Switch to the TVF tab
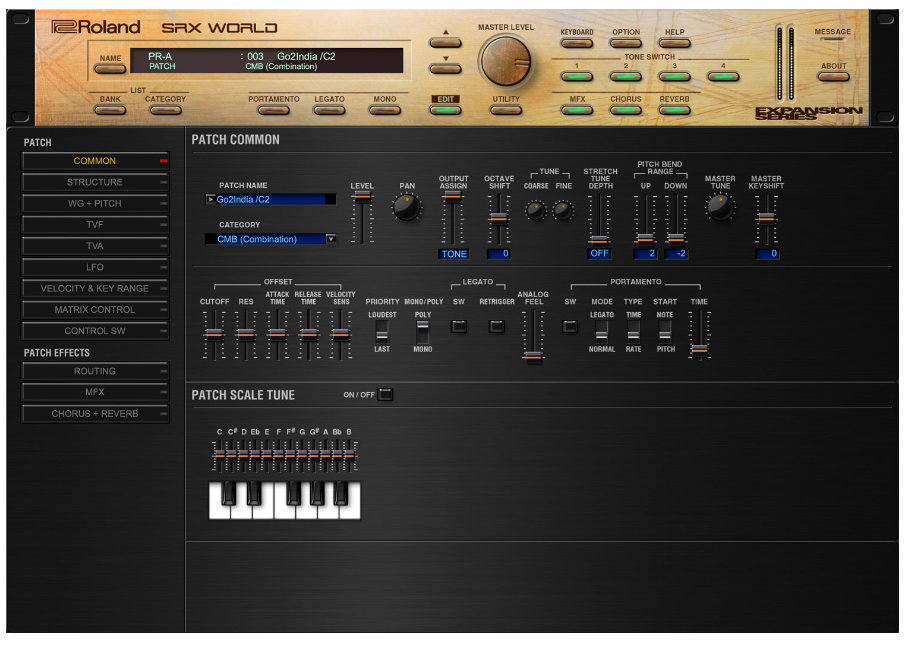 95,225
